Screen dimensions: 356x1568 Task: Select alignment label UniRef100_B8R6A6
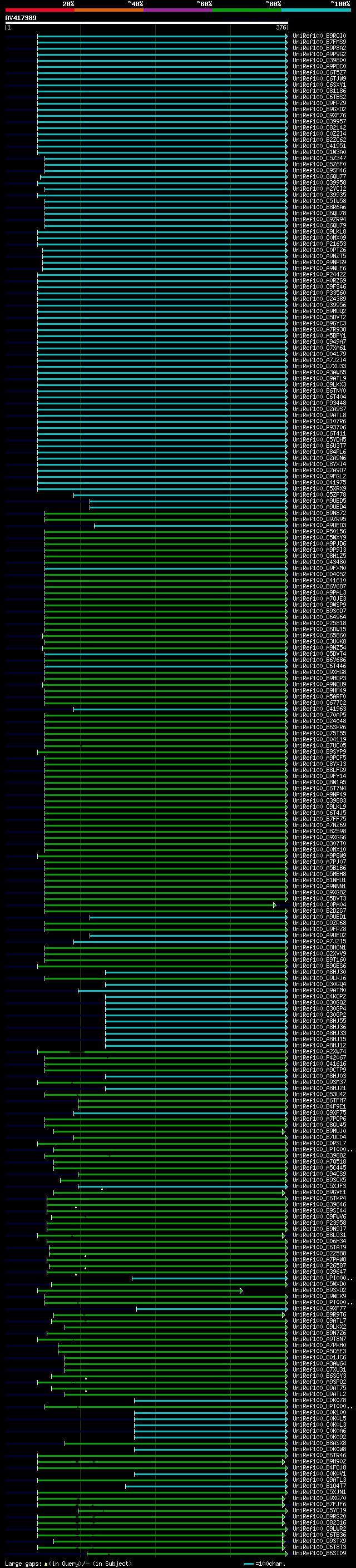319,207
